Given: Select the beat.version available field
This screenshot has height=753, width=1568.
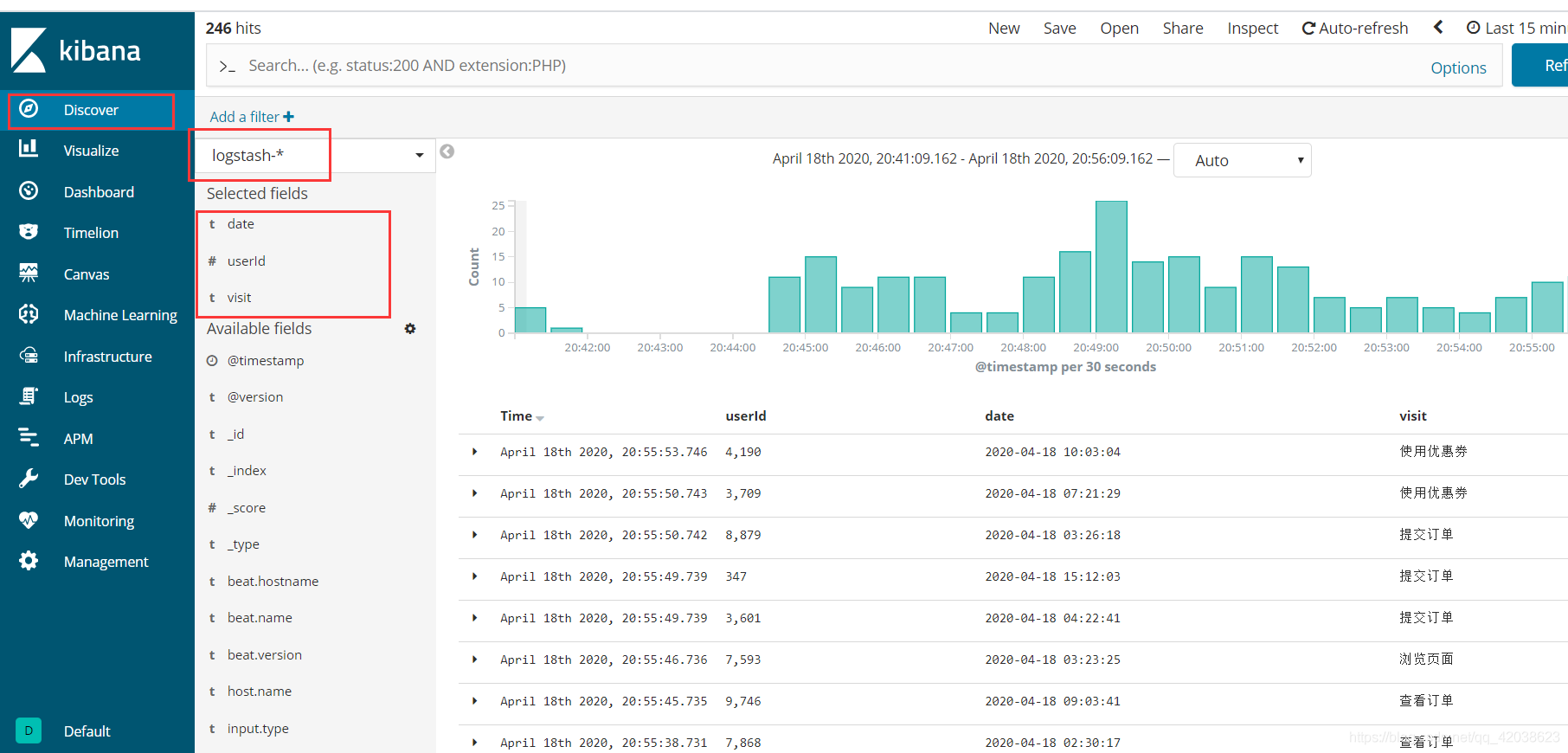Looking at the screenshot, I should pos(264,655).
